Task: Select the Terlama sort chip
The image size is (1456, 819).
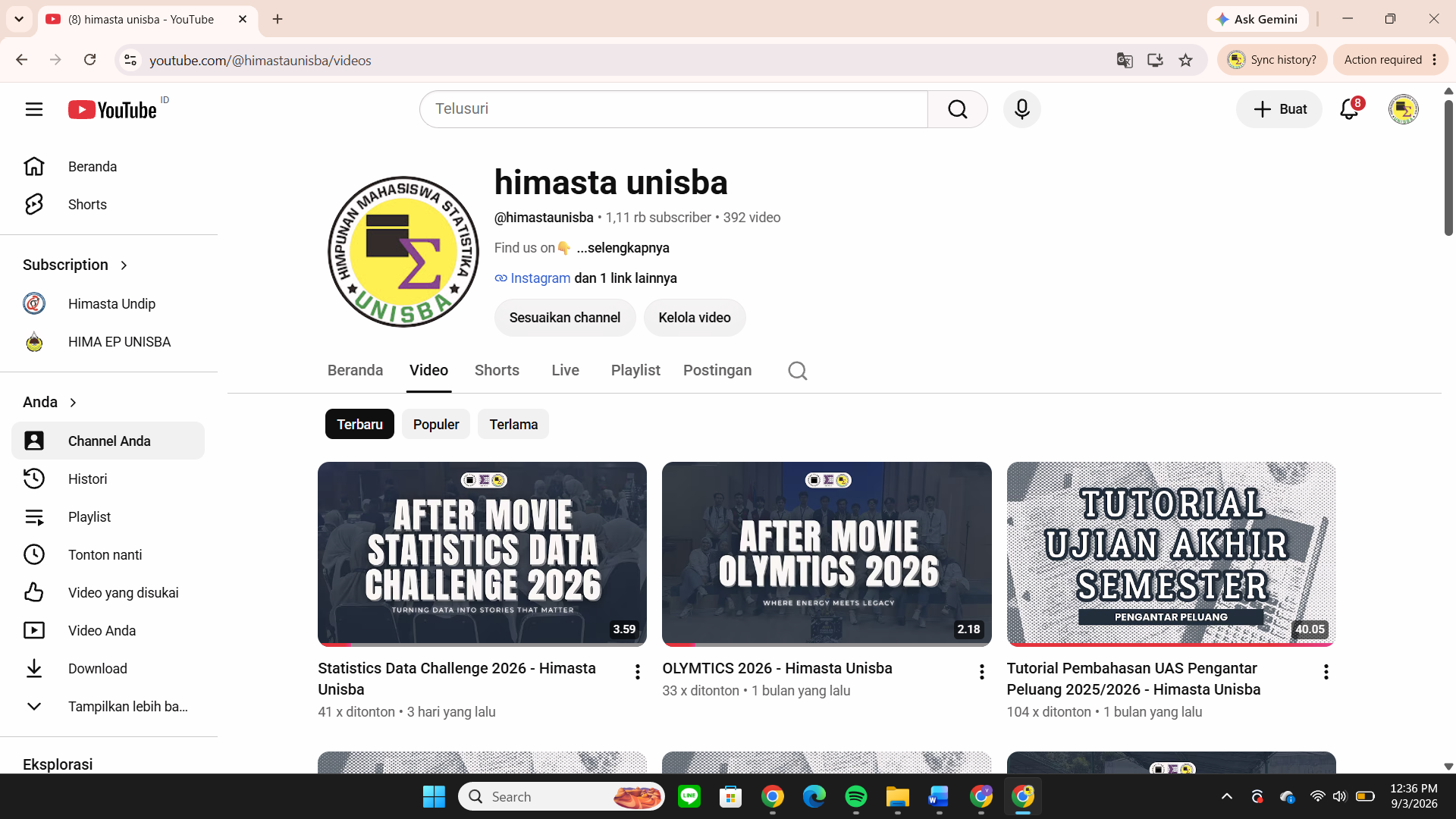Action: point(513,425)
